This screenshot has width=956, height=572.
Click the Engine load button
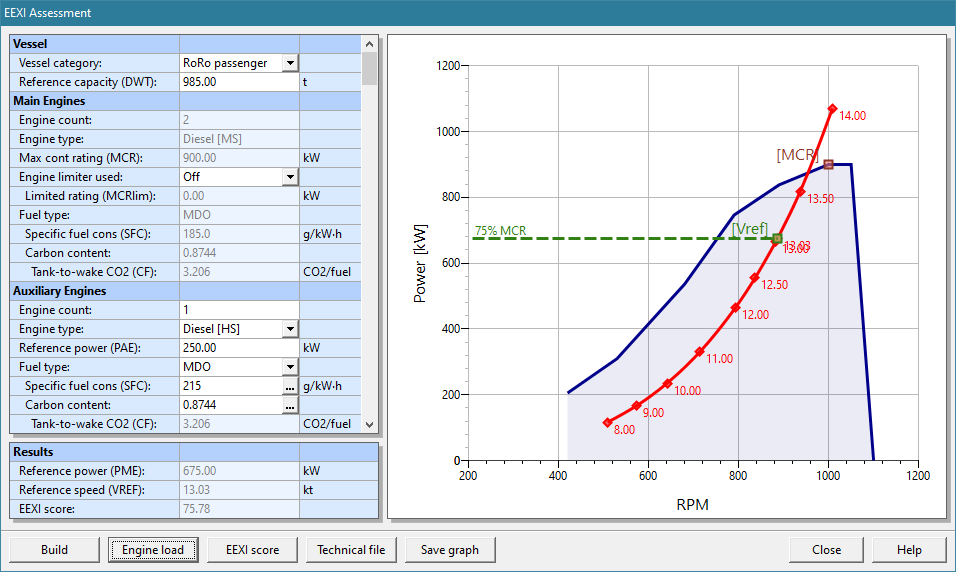point(153,549)
